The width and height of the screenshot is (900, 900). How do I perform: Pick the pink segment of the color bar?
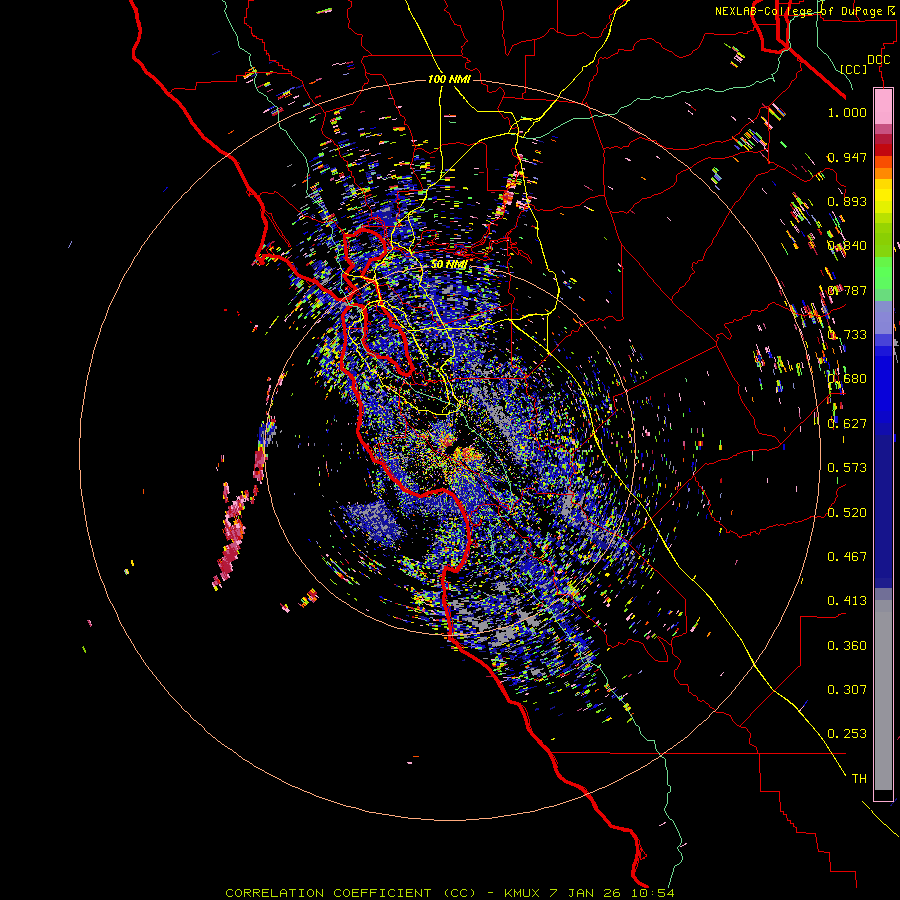pyautogui.click(x=883, y=107)
